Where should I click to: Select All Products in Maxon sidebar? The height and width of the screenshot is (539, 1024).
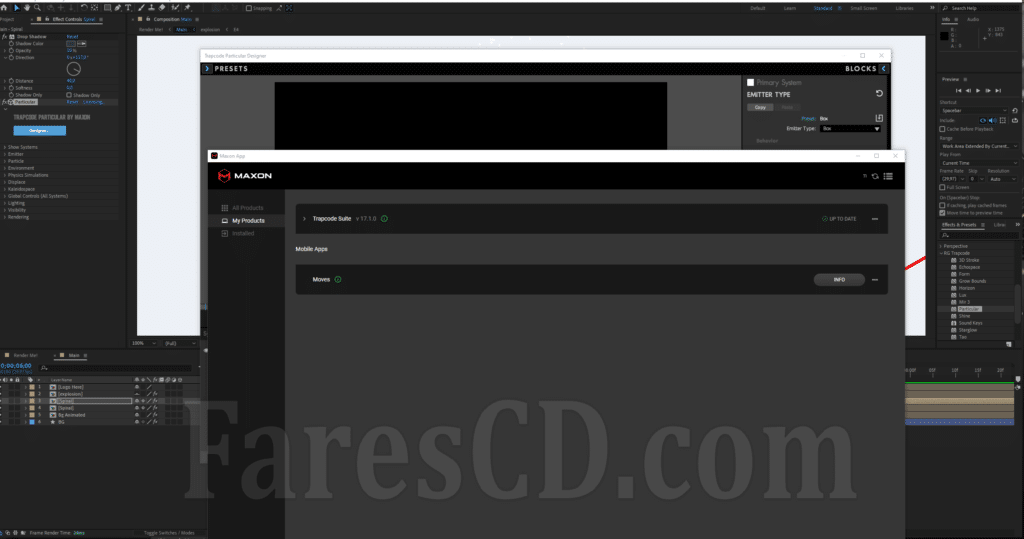tap(247, 208)
